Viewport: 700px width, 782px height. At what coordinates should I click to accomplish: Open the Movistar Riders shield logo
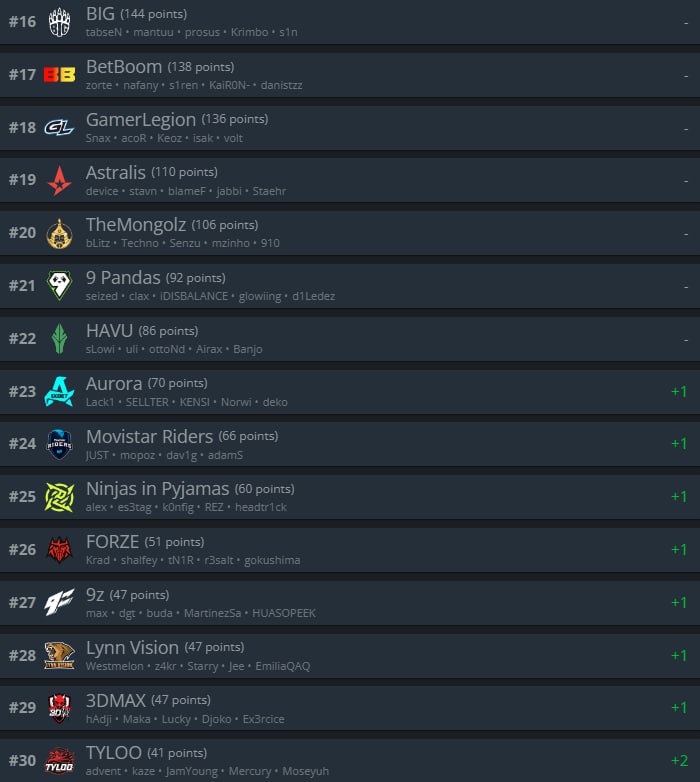coord(59,444)
